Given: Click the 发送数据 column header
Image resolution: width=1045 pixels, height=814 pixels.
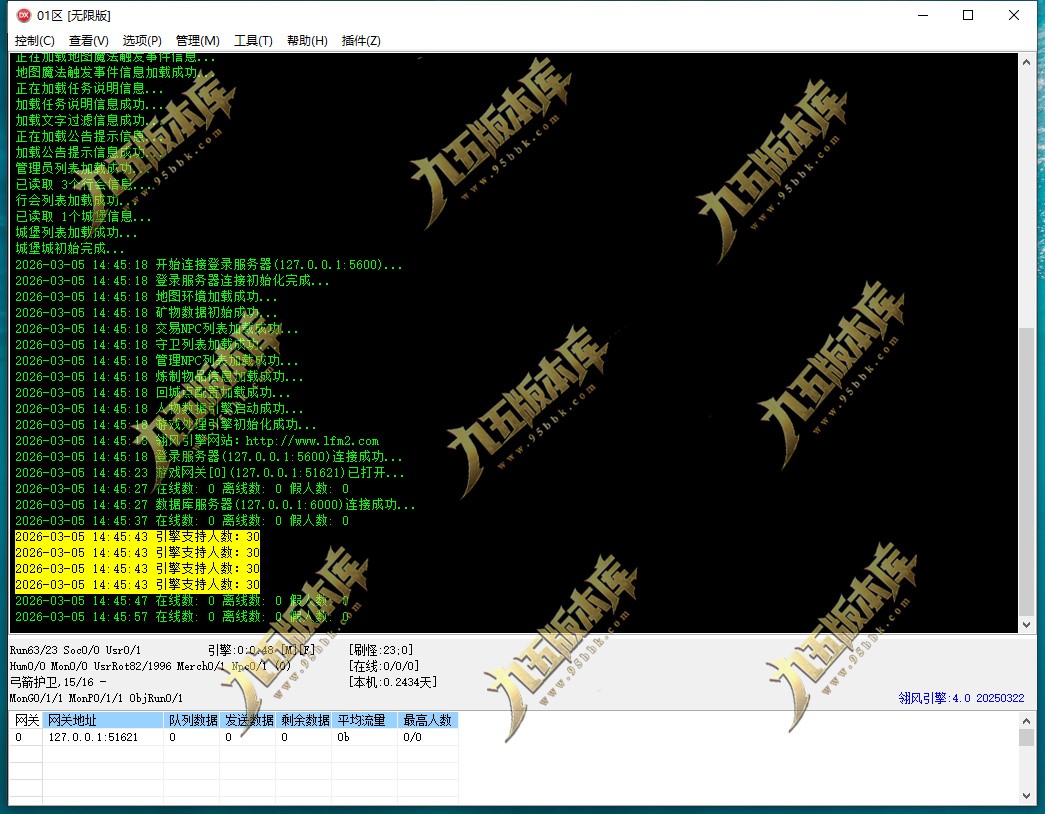Looking at the screenshot, I should coord(248,720).
